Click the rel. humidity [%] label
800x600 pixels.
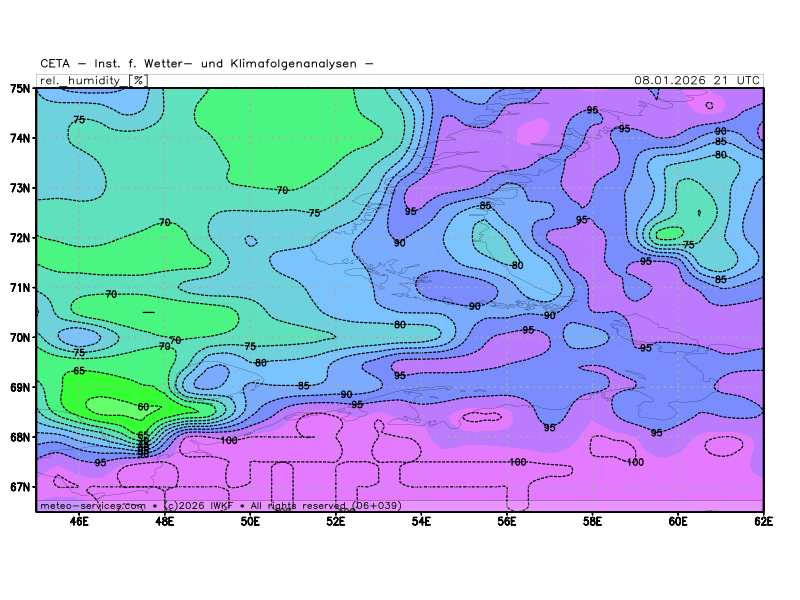(92, 80)
